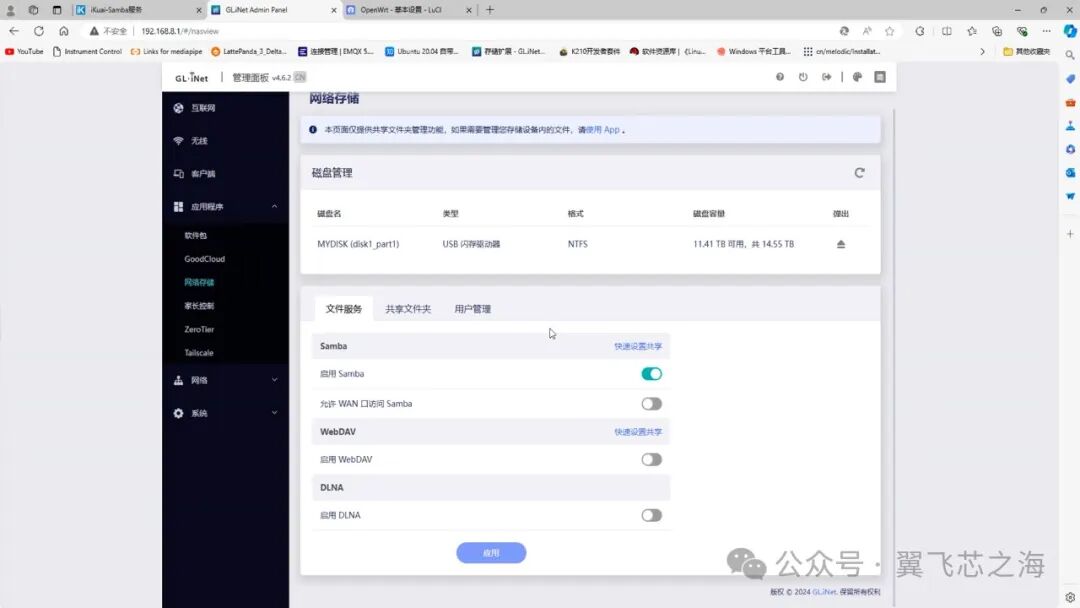Go back in browser history
The image size is (1080, 608).
click(x=14, y=31)
